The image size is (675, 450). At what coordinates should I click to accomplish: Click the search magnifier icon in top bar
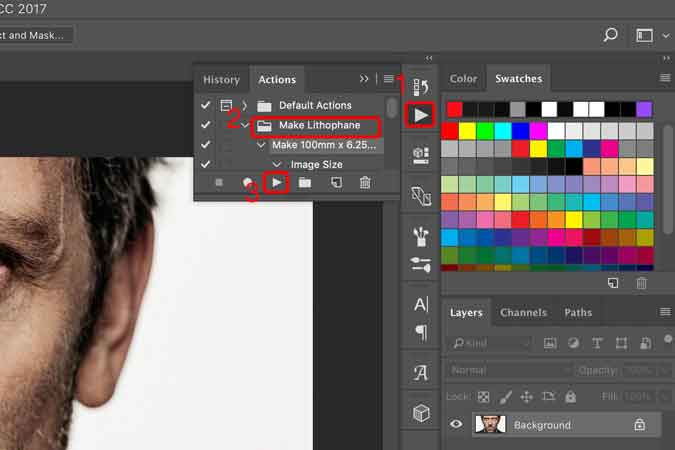click(610, 35)
